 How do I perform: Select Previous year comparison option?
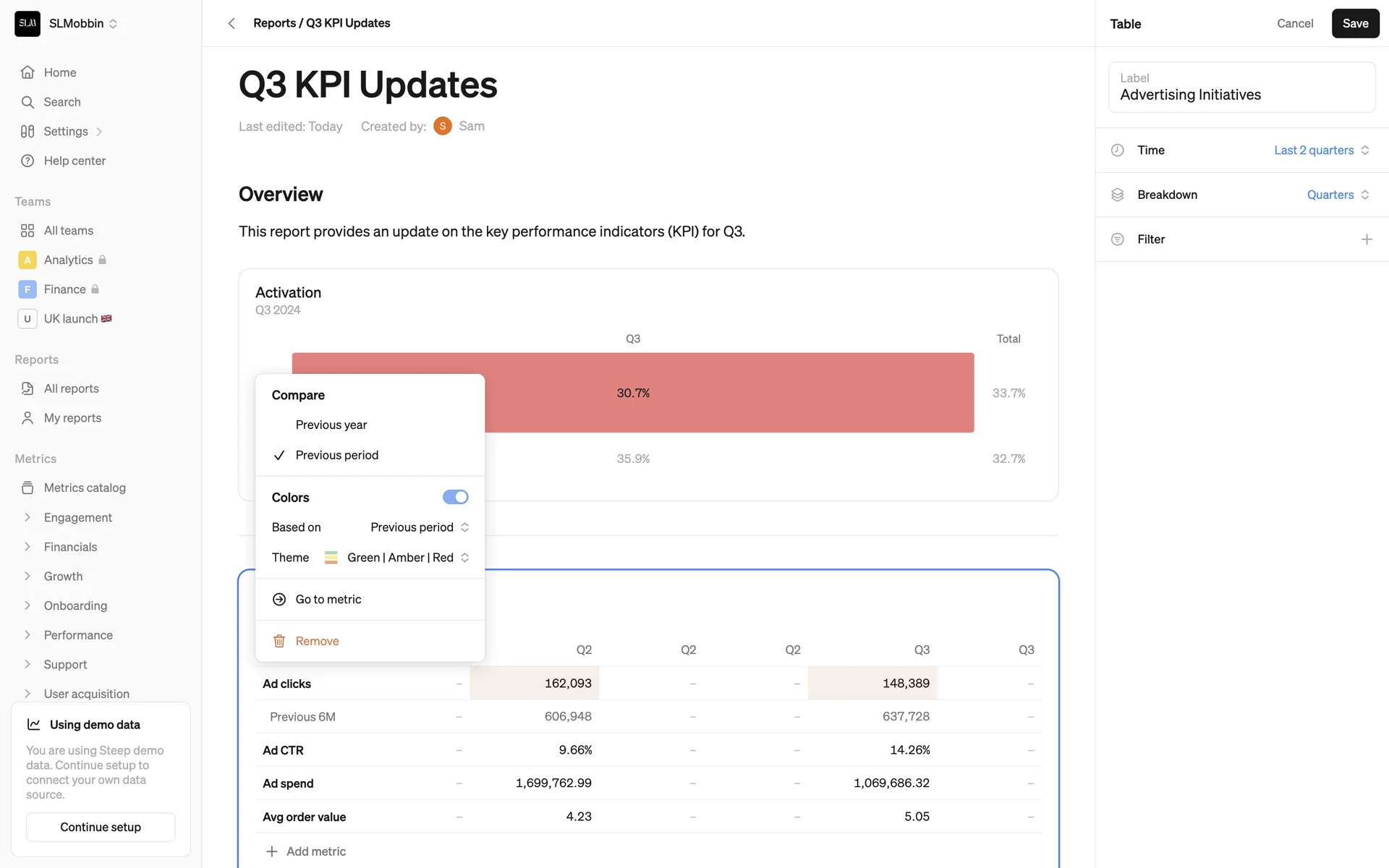331,425
